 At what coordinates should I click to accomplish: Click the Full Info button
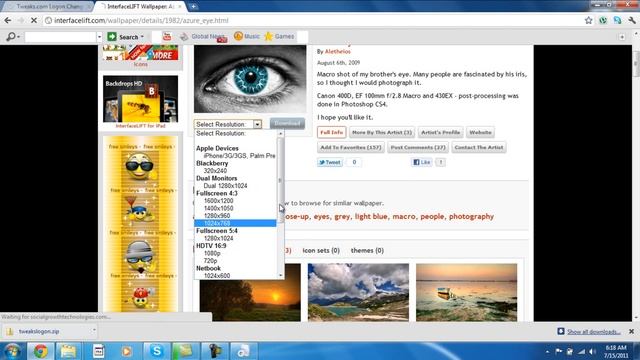[331, 132]
